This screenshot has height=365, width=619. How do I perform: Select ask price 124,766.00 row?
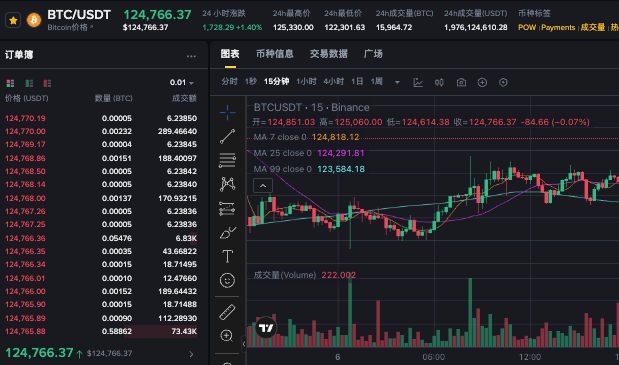pos(101,291)
